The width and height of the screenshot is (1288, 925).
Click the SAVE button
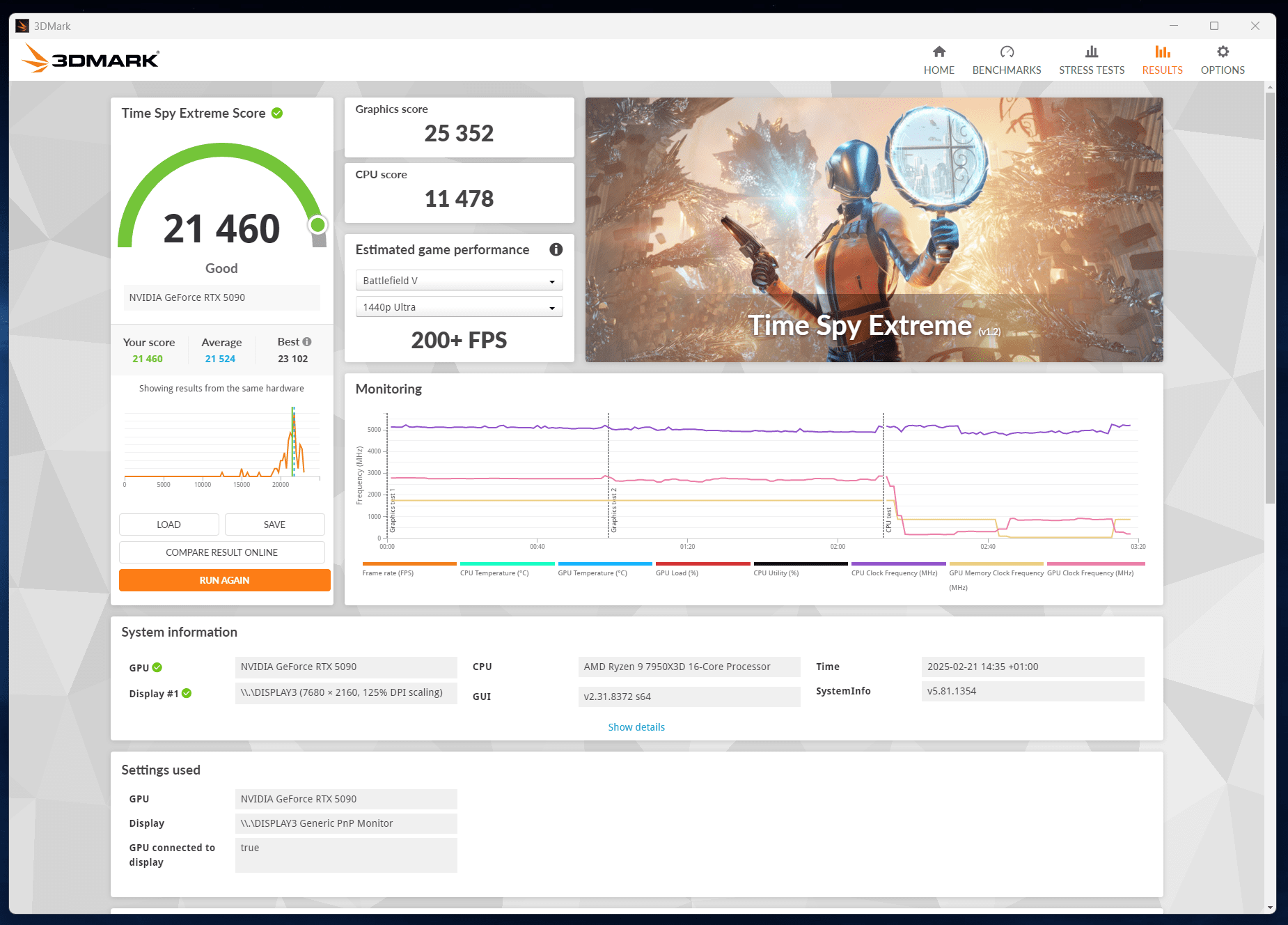(274, 524)
